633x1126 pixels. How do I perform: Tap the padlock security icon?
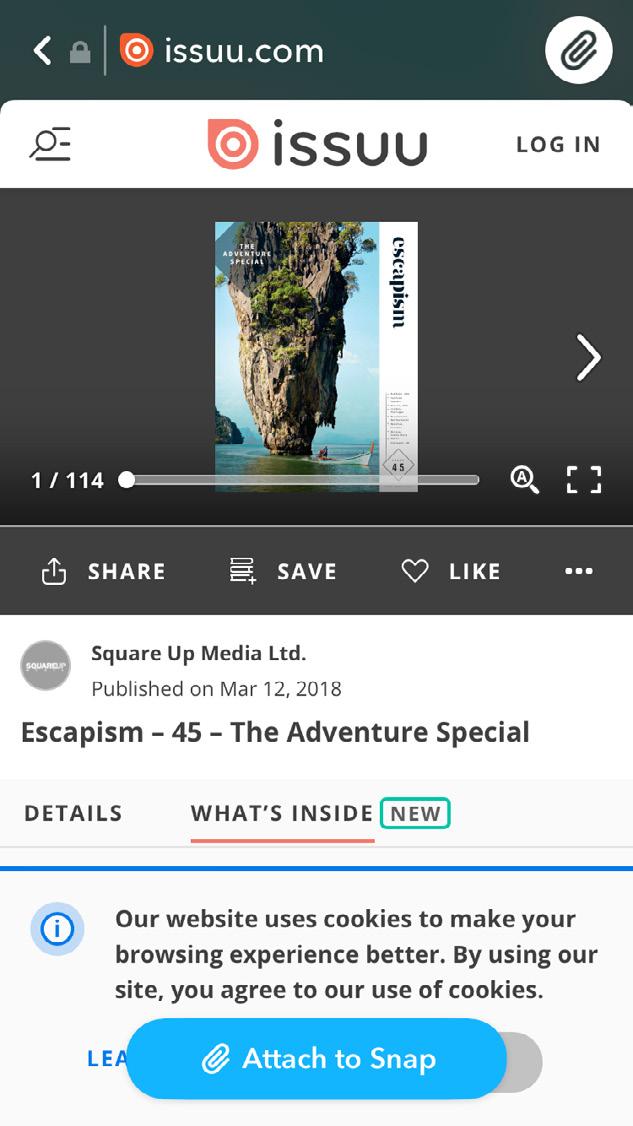[x=80, y=52]
